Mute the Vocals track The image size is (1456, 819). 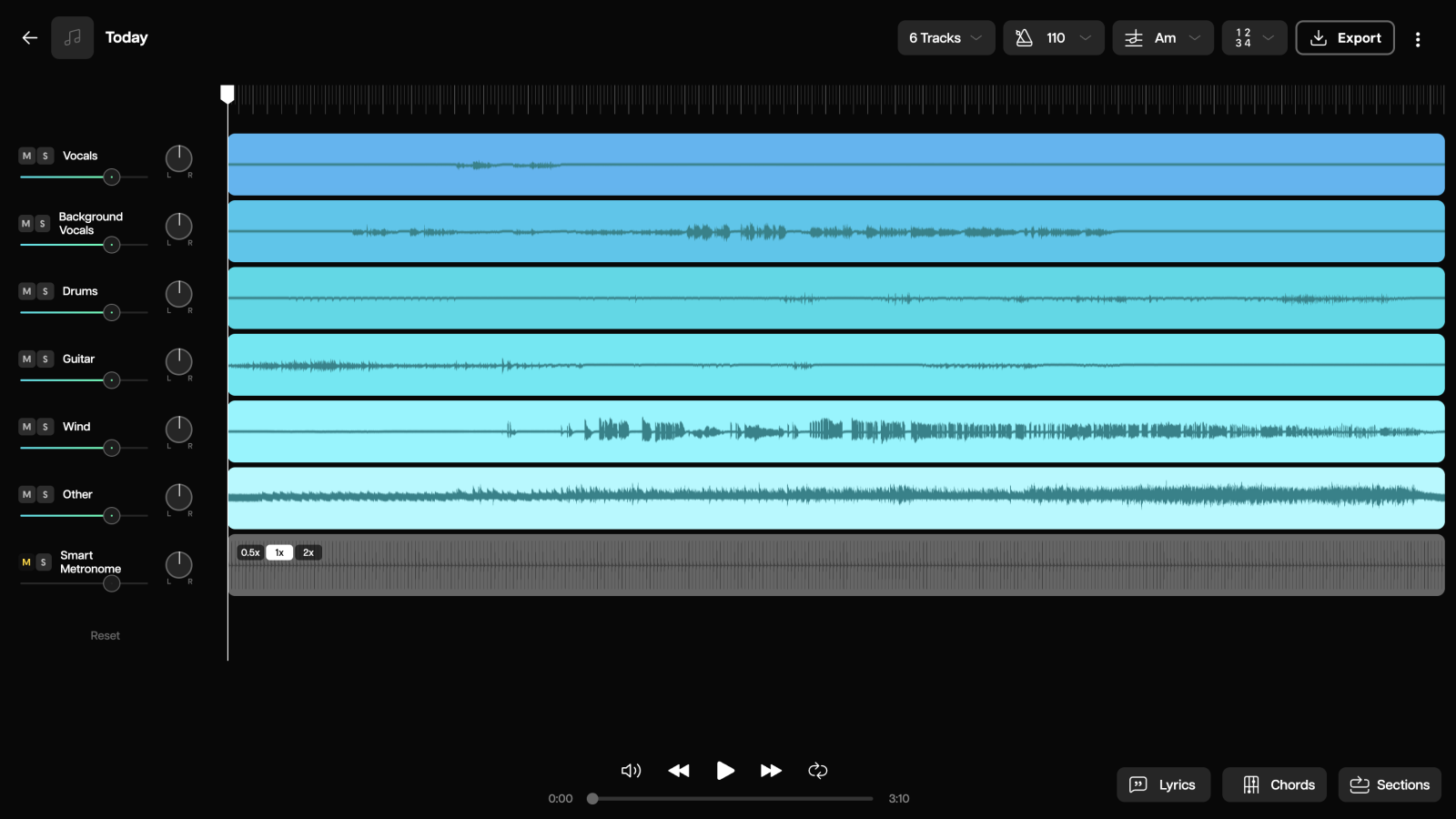coord(25,156)
